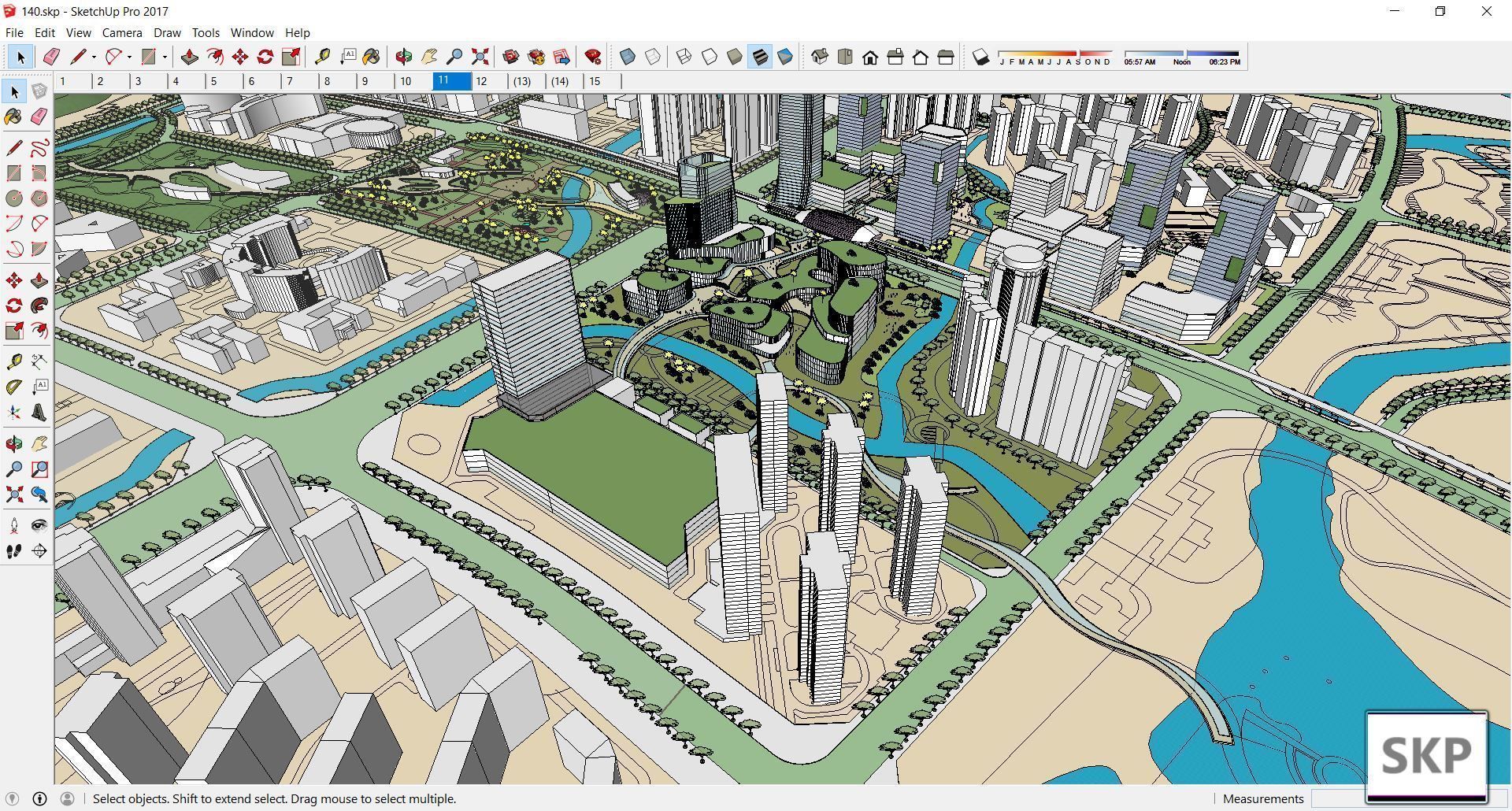The width and height of the screenshot is (1512, 811).
Task: Click the Zoom magnifier in top toolbar
Action: pos(454,57)
